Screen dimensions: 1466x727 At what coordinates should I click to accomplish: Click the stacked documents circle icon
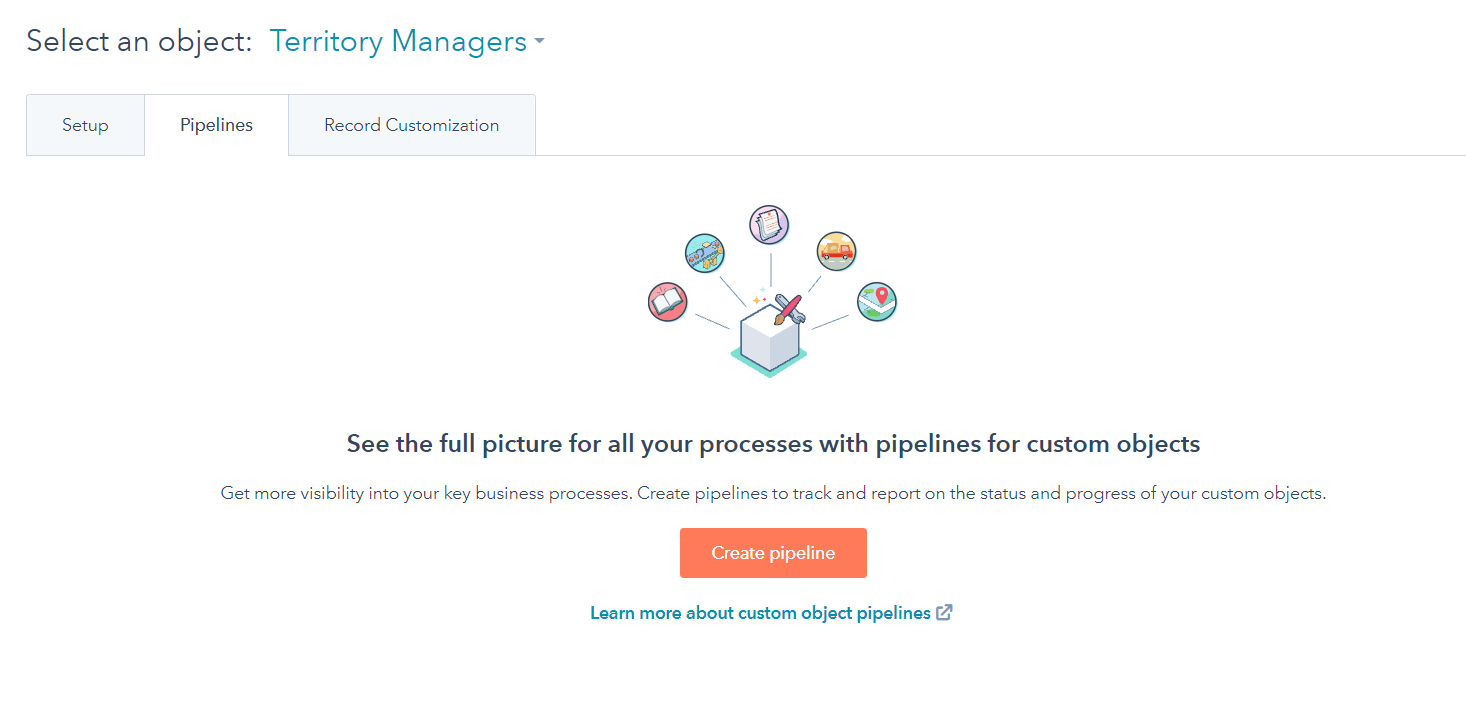pyautogui.click(x=769, y=224)
